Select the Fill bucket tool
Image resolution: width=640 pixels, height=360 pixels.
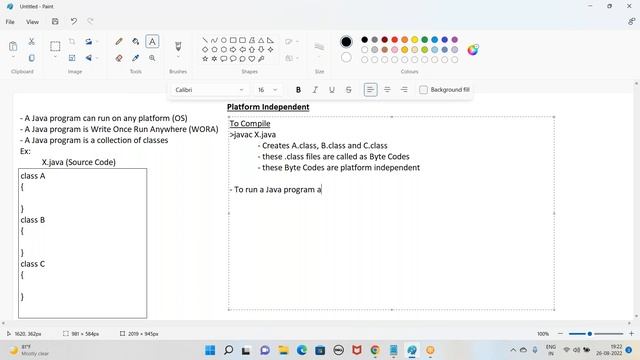[136, 41]
